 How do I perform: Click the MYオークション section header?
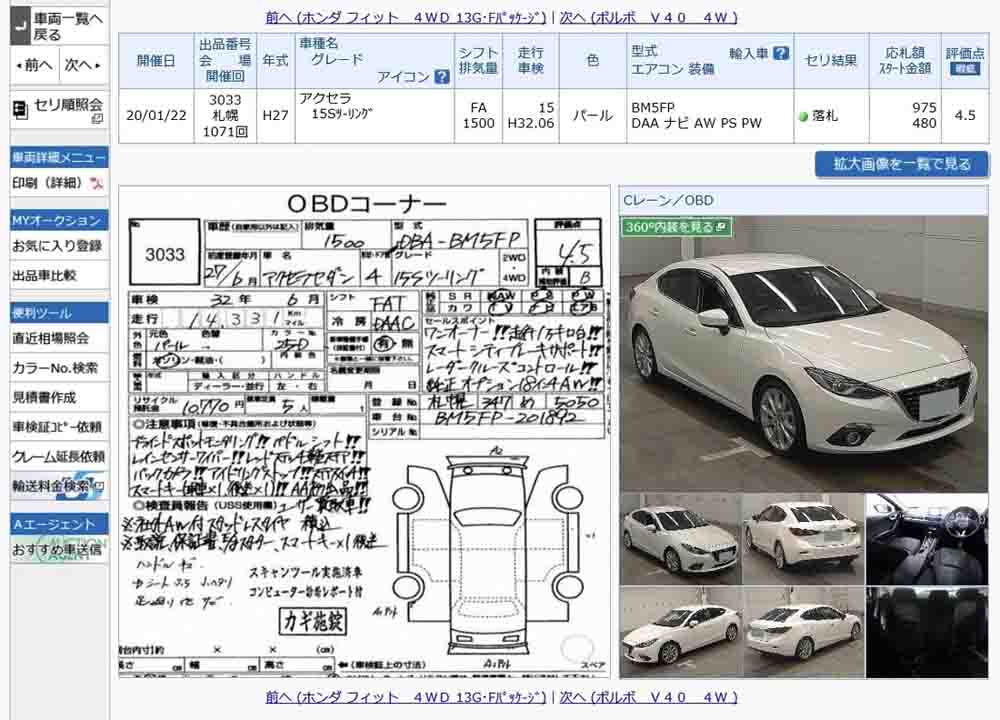click(x=59, y=220)
